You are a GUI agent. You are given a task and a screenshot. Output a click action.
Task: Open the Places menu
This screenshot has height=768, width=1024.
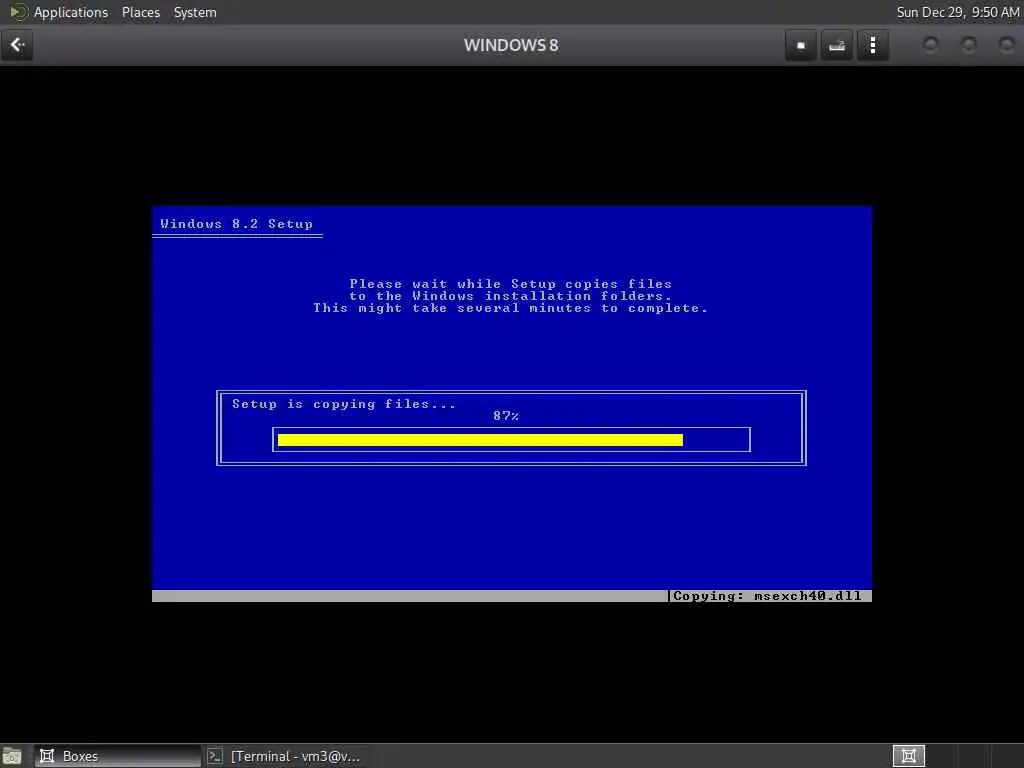click(x=140, y=12)
